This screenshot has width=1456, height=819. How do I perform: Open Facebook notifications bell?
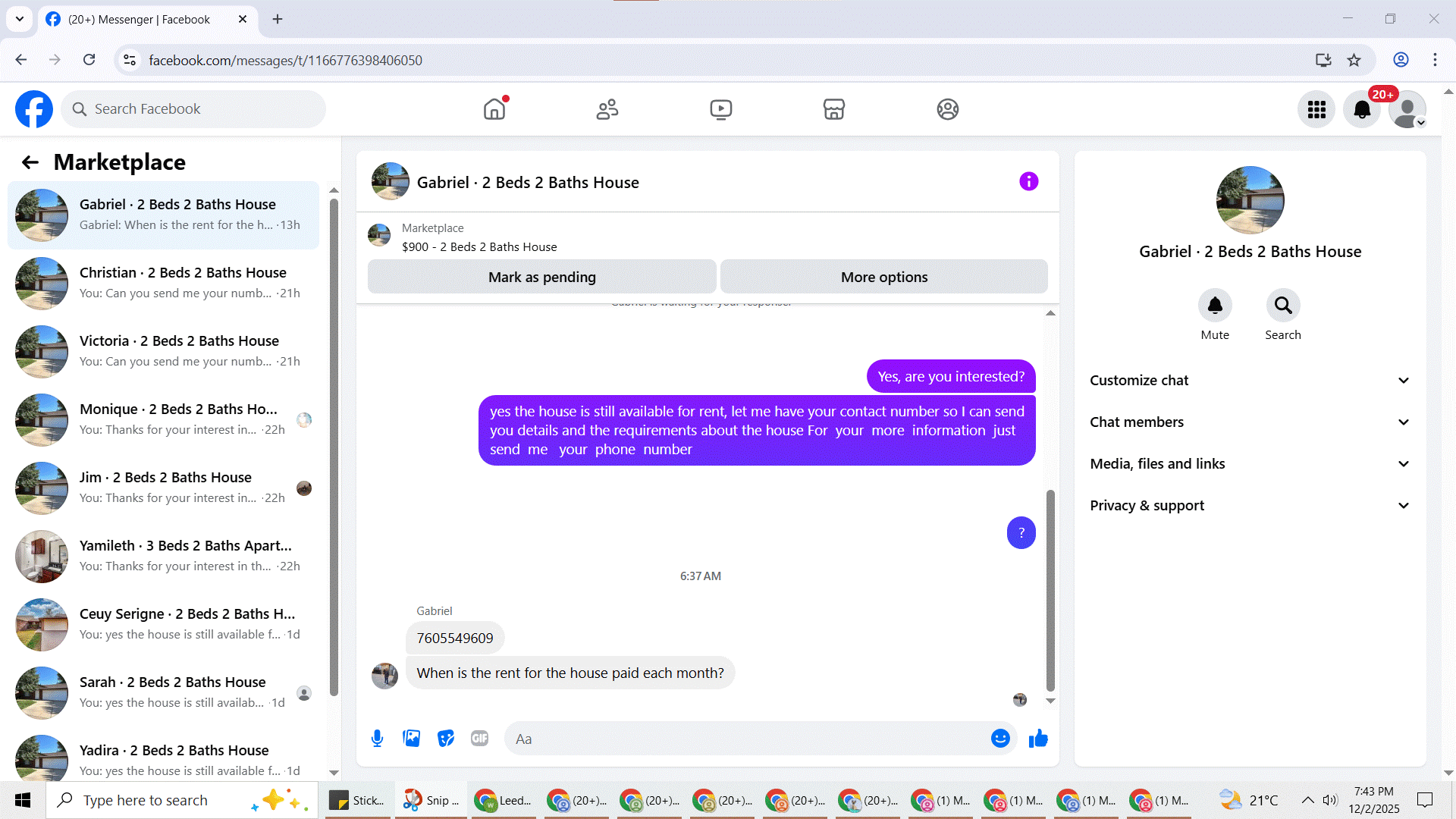click(1362, 110)
